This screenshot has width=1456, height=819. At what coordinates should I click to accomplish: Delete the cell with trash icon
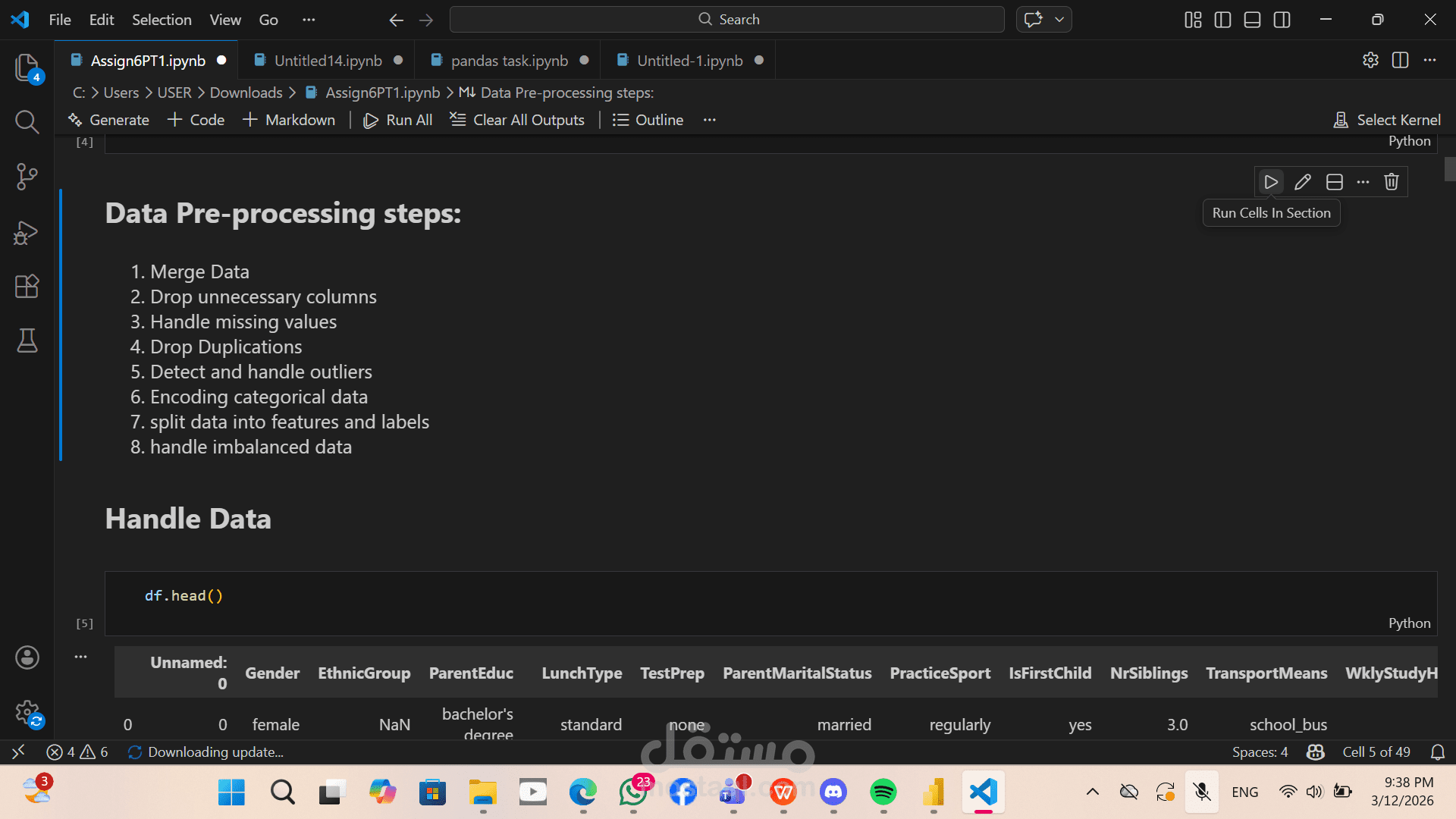tap(1392, 182)
